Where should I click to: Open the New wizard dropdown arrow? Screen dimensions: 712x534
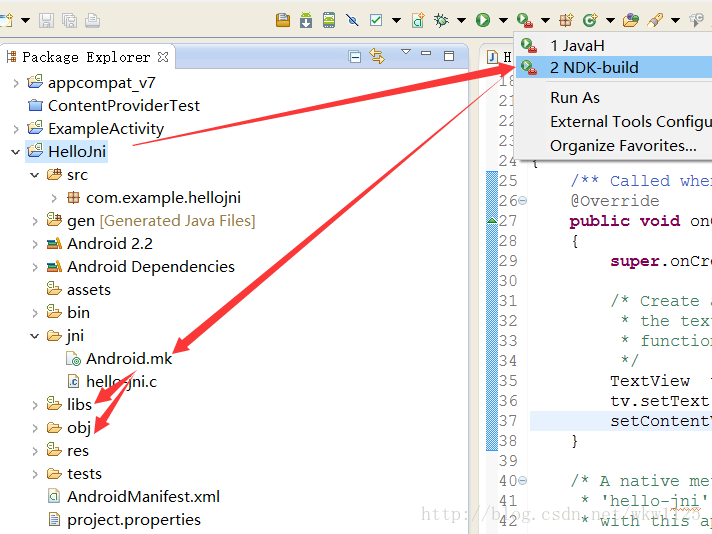point(25,20)
